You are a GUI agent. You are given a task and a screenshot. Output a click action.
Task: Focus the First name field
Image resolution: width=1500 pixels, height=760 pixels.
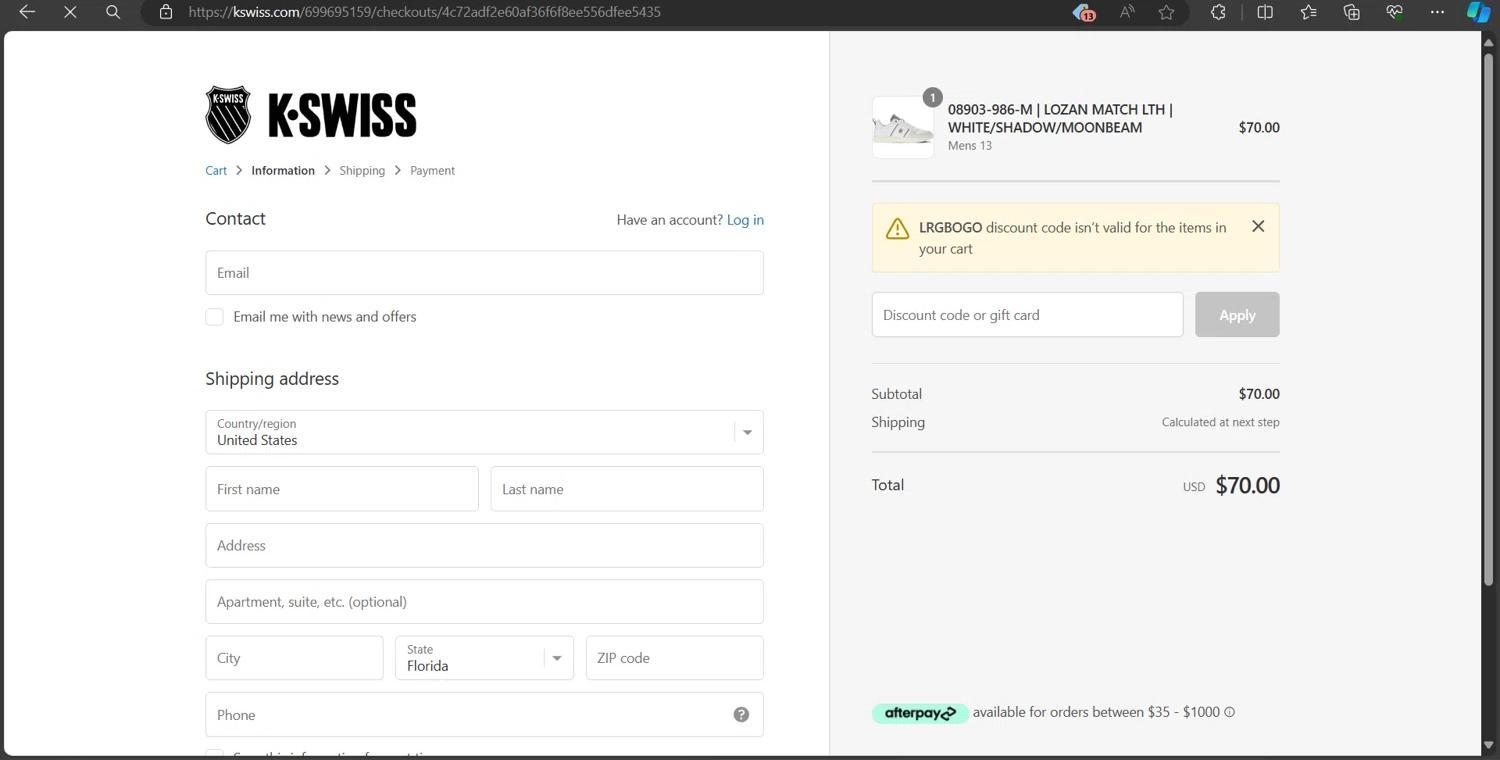(x=342, y=489)
